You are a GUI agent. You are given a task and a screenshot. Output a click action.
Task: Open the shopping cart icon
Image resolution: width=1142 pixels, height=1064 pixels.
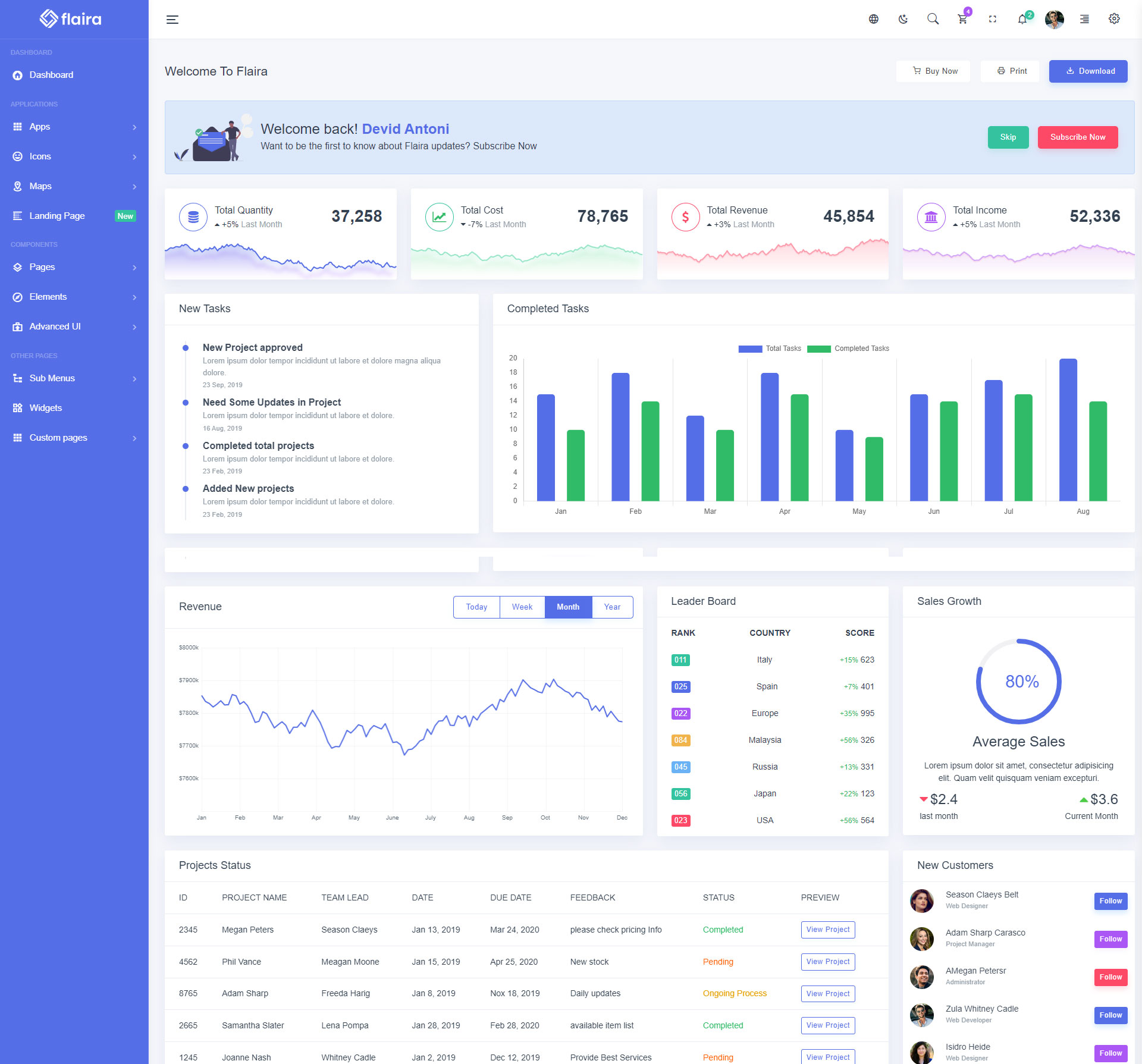[962, 19]
